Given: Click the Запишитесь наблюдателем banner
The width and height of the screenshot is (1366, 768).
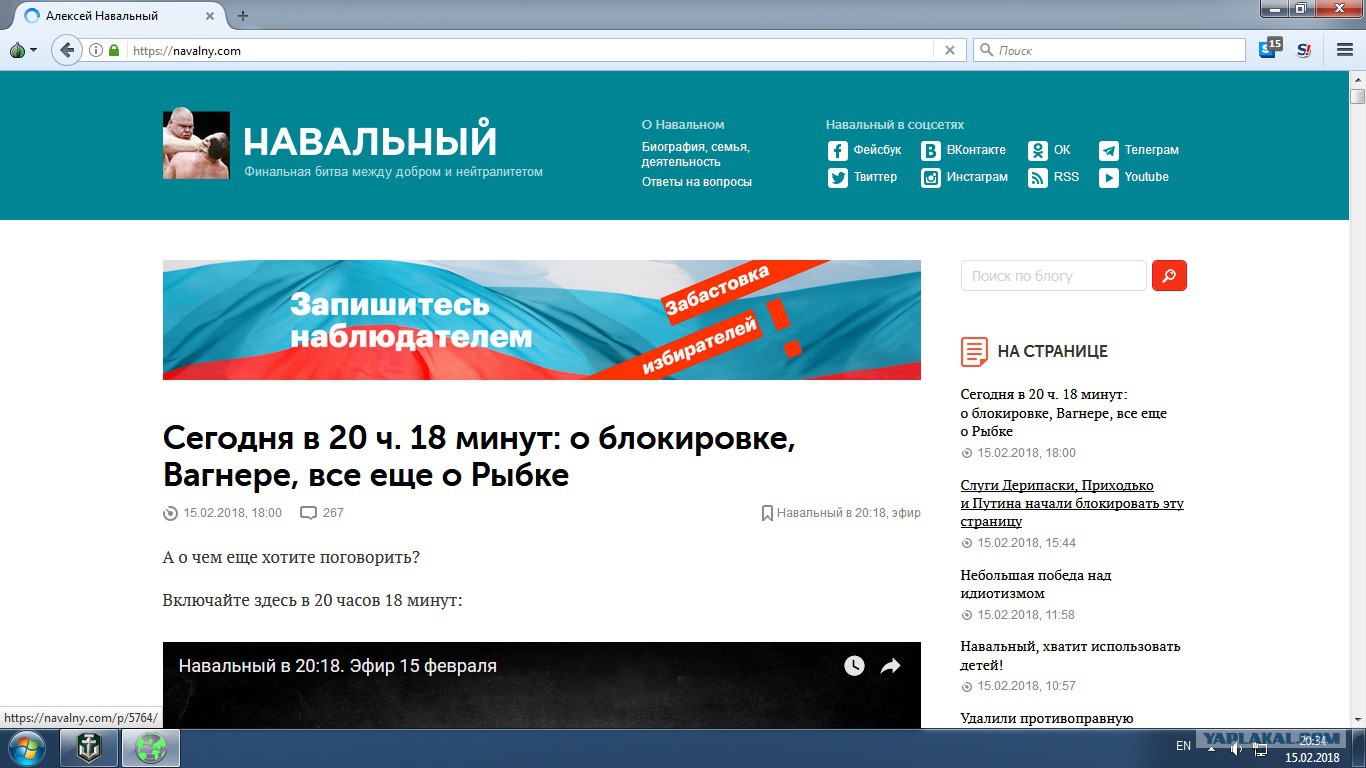Looking at the screenshot, I should coord(542,320).
